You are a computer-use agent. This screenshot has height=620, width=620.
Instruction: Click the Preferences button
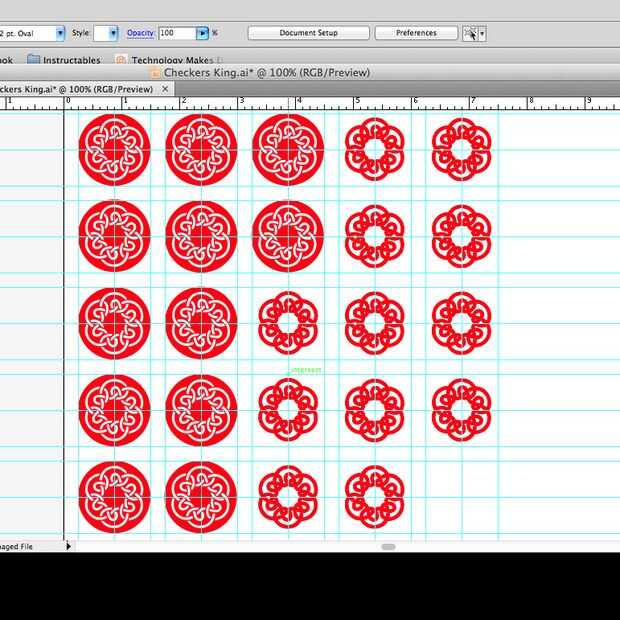click(x=416, y=33)
